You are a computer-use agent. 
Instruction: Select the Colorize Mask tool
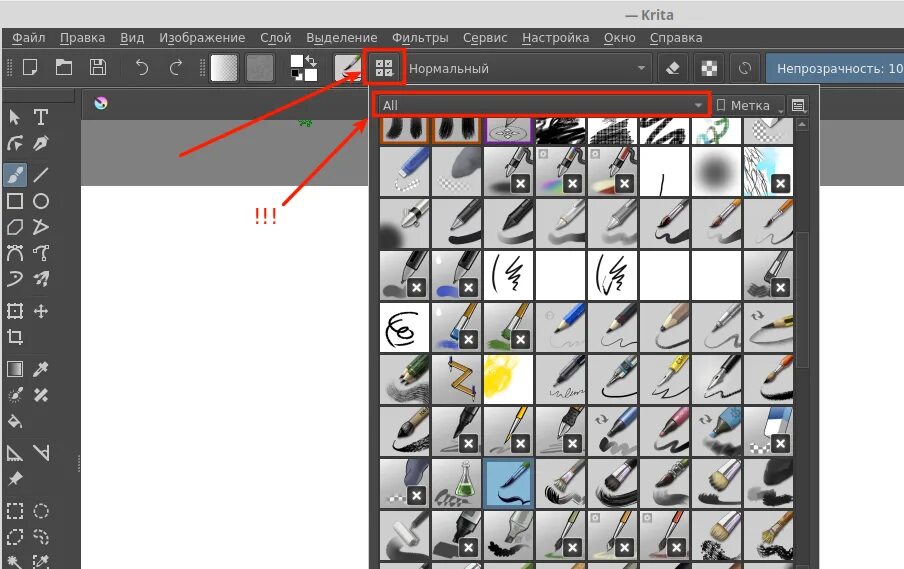click(15, 395)
